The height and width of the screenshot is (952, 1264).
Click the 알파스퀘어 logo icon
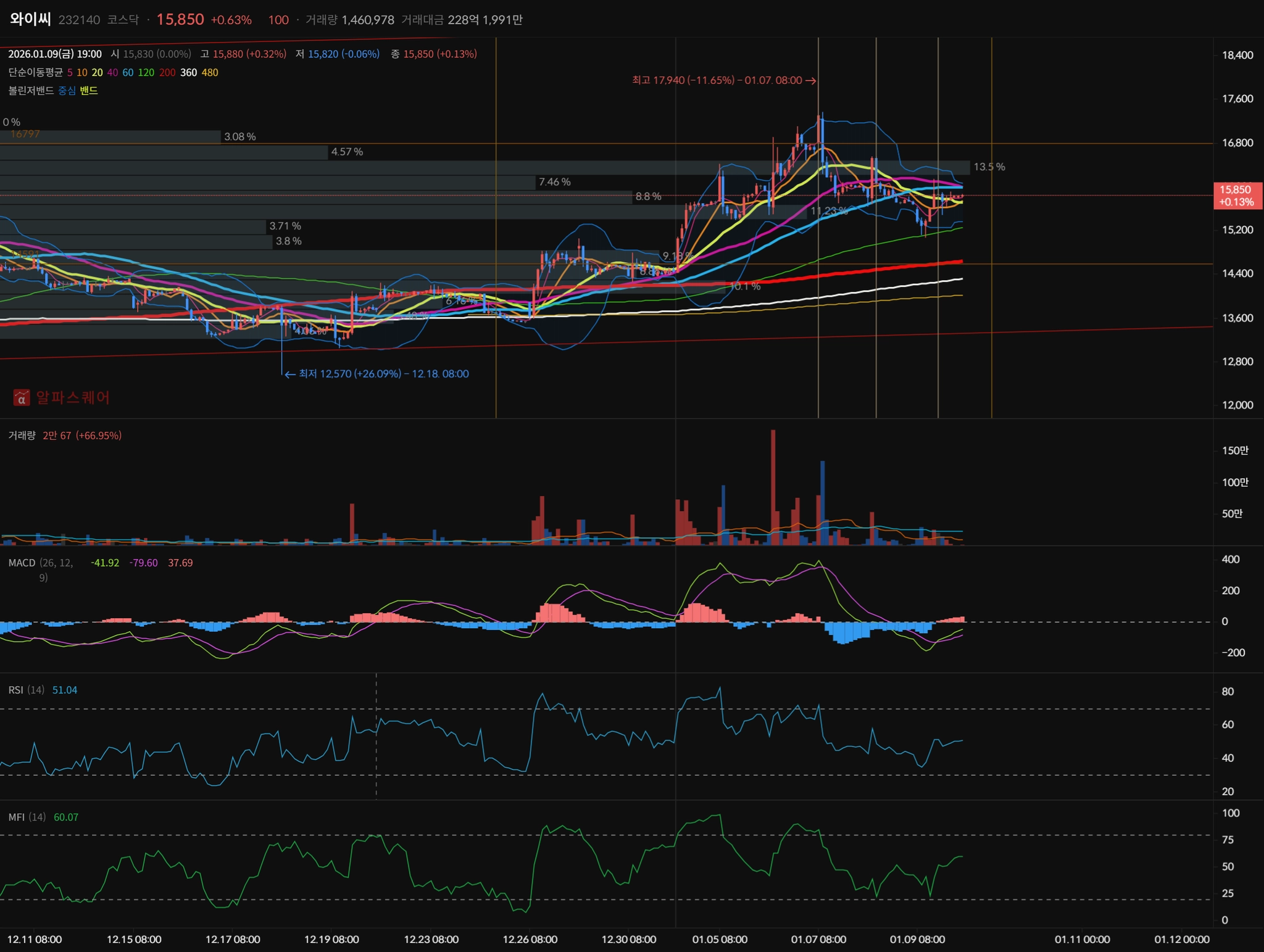pos(22,398)
